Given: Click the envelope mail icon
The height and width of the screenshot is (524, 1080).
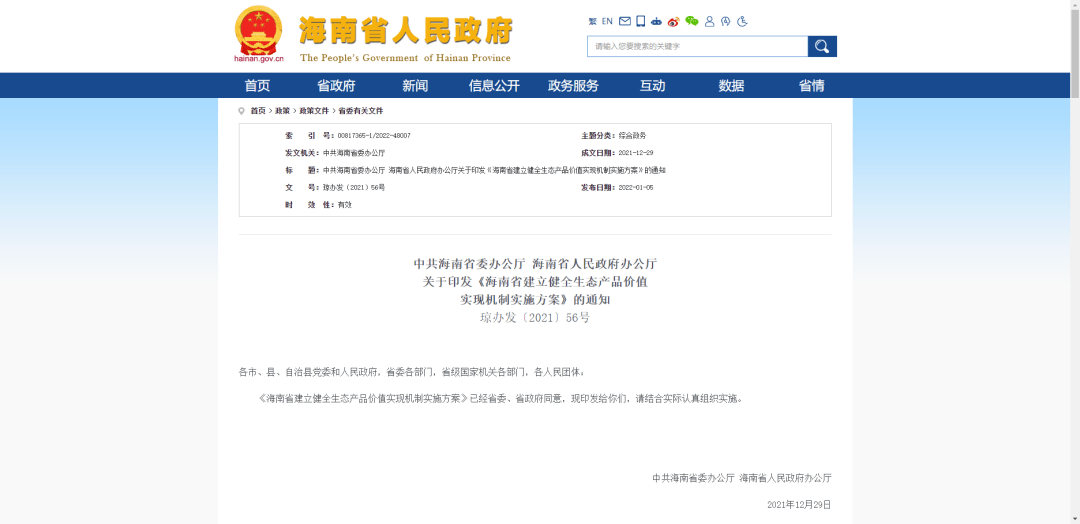Looking at the screenshot, I should click(x=625, y=21).
